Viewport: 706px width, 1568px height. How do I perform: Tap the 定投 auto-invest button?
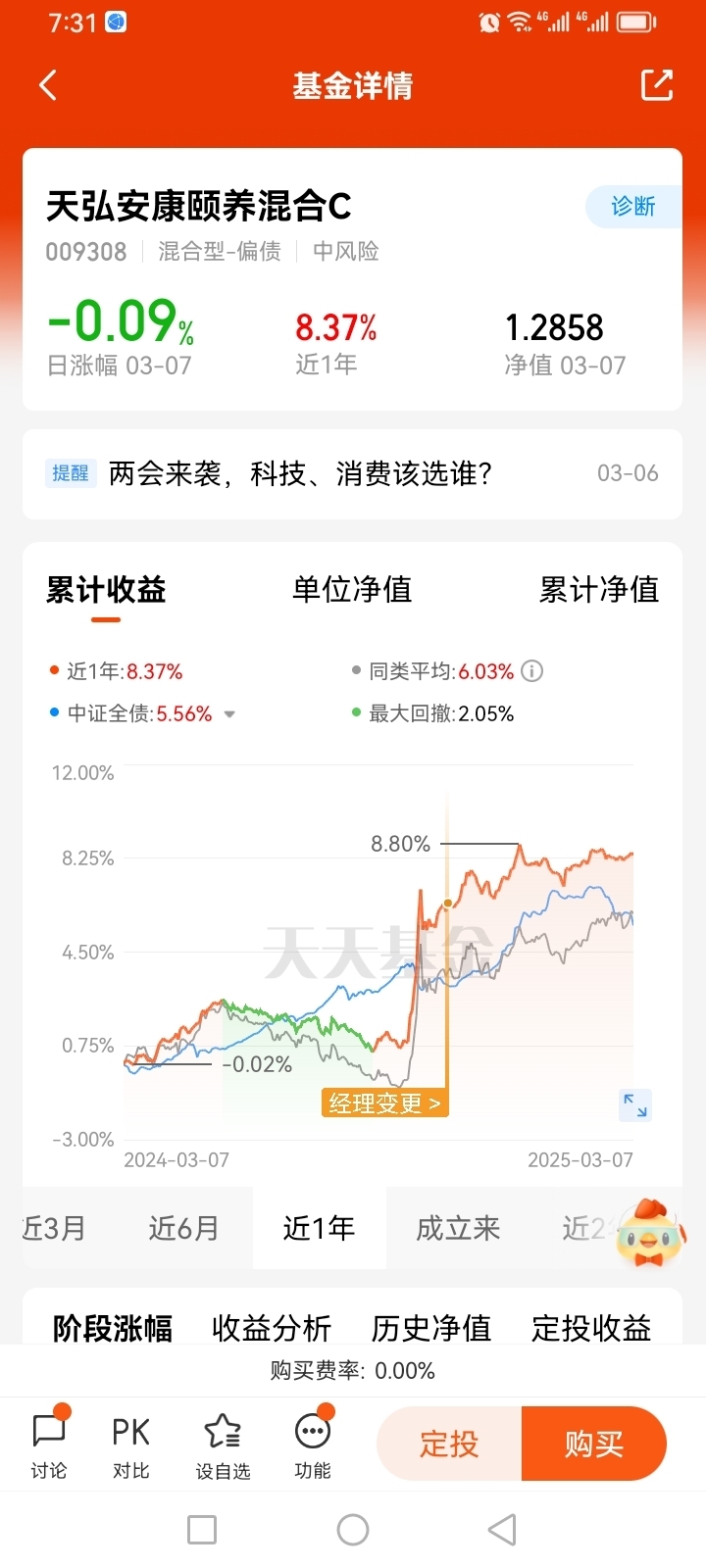click(x=449, y=1444)
